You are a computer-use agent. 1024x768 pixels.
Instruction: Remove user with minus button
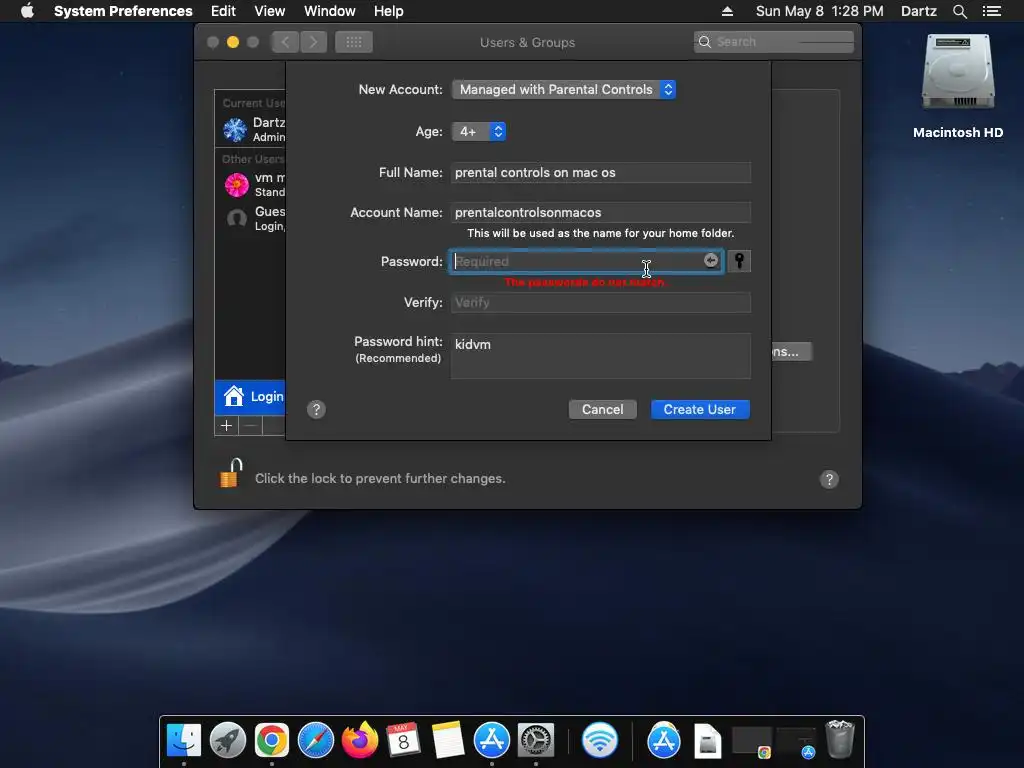pyautogui.click(x=250, y=426)
